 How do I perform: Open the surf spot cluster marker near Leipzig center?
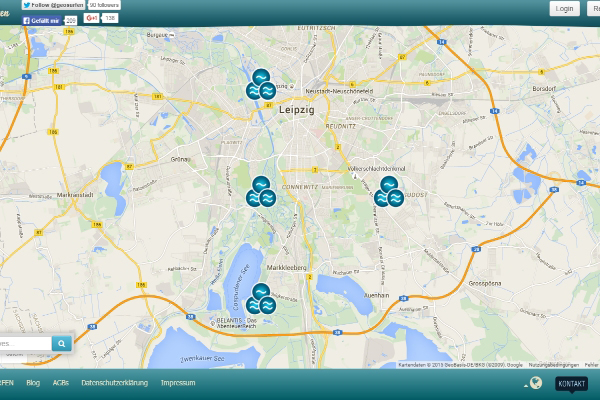point(261,85)
